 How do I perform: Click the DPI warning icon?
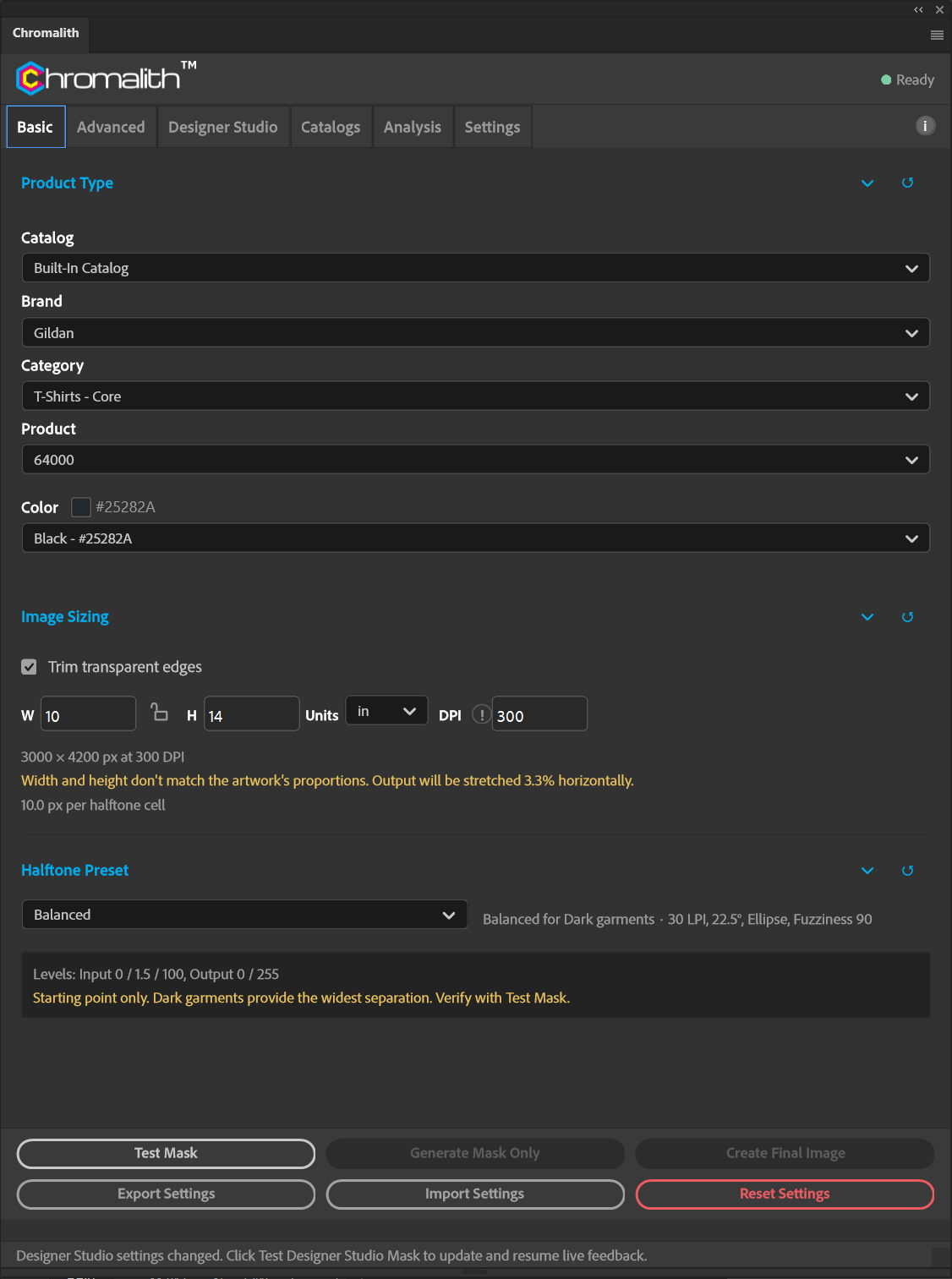pyautogui.click(x=481, y=714)
